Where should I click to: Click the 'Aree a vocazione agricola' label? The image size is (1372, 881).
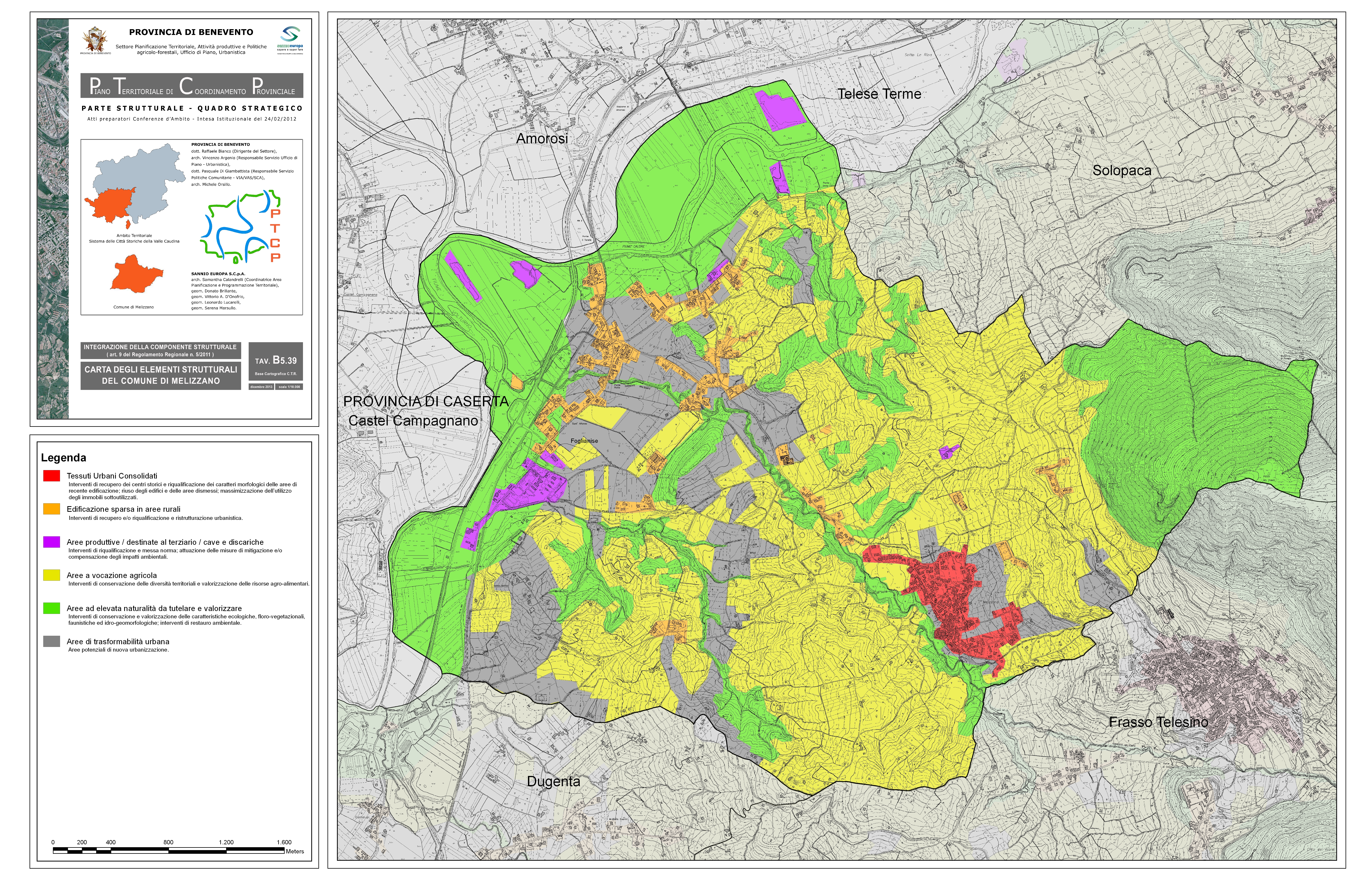pyautogui.click(x=112, y=575)
